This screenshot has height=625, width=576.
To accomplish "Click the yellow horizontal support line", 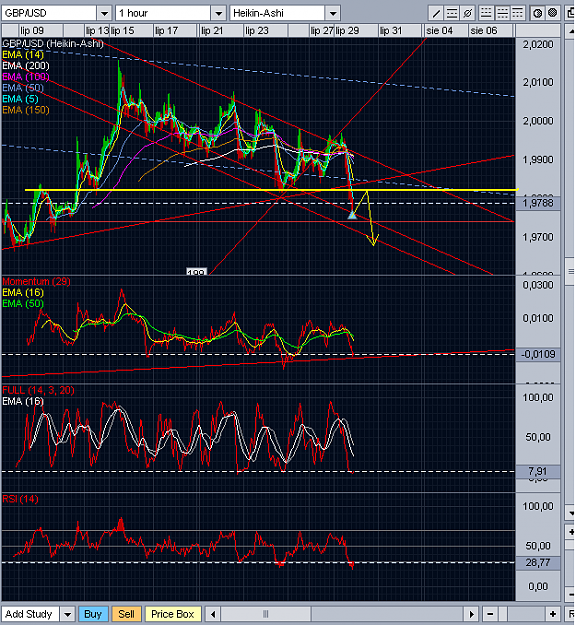I will pyautogui.click(x=271, y=190).
